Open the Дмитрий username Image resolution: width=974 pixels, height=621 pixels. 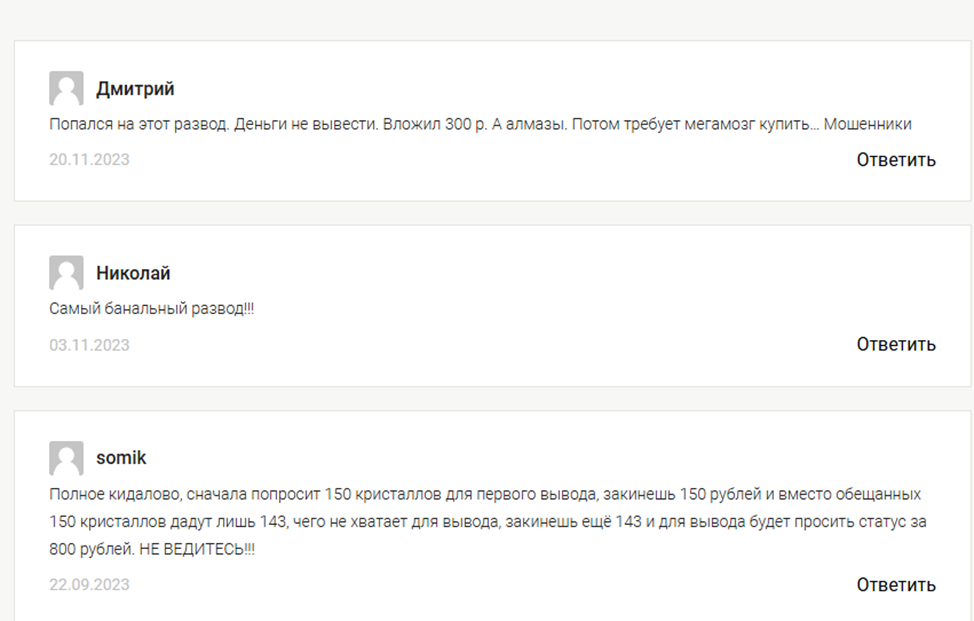[x=135, y=89]
